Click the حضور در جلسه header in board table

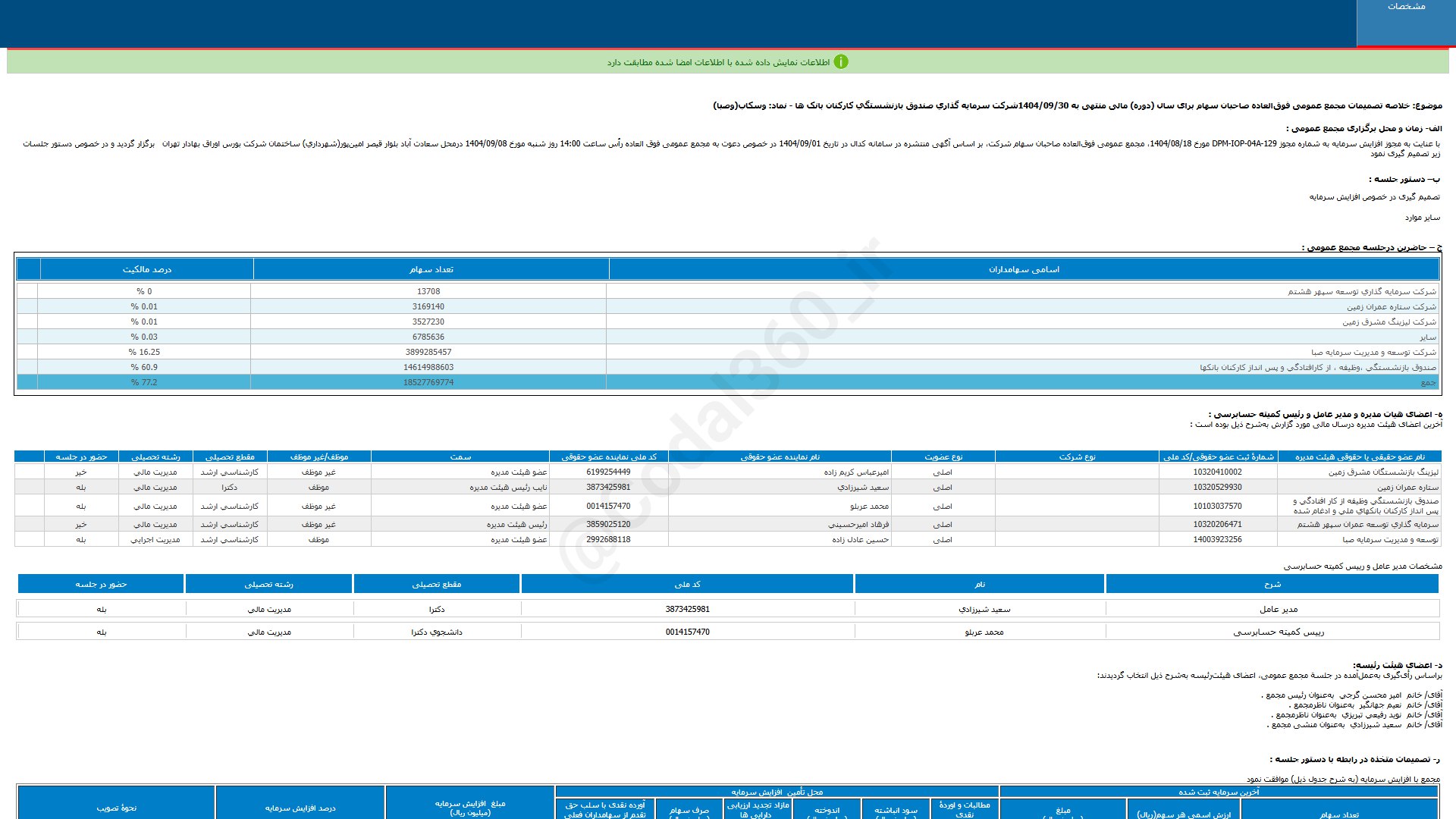[x=81, y=457]
